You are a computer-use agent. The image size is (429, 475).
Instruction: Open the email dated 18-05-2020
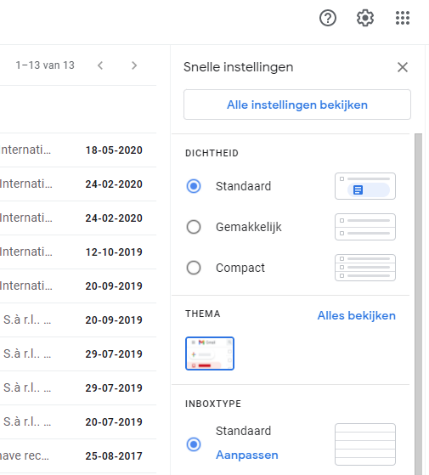pos(78,150)
